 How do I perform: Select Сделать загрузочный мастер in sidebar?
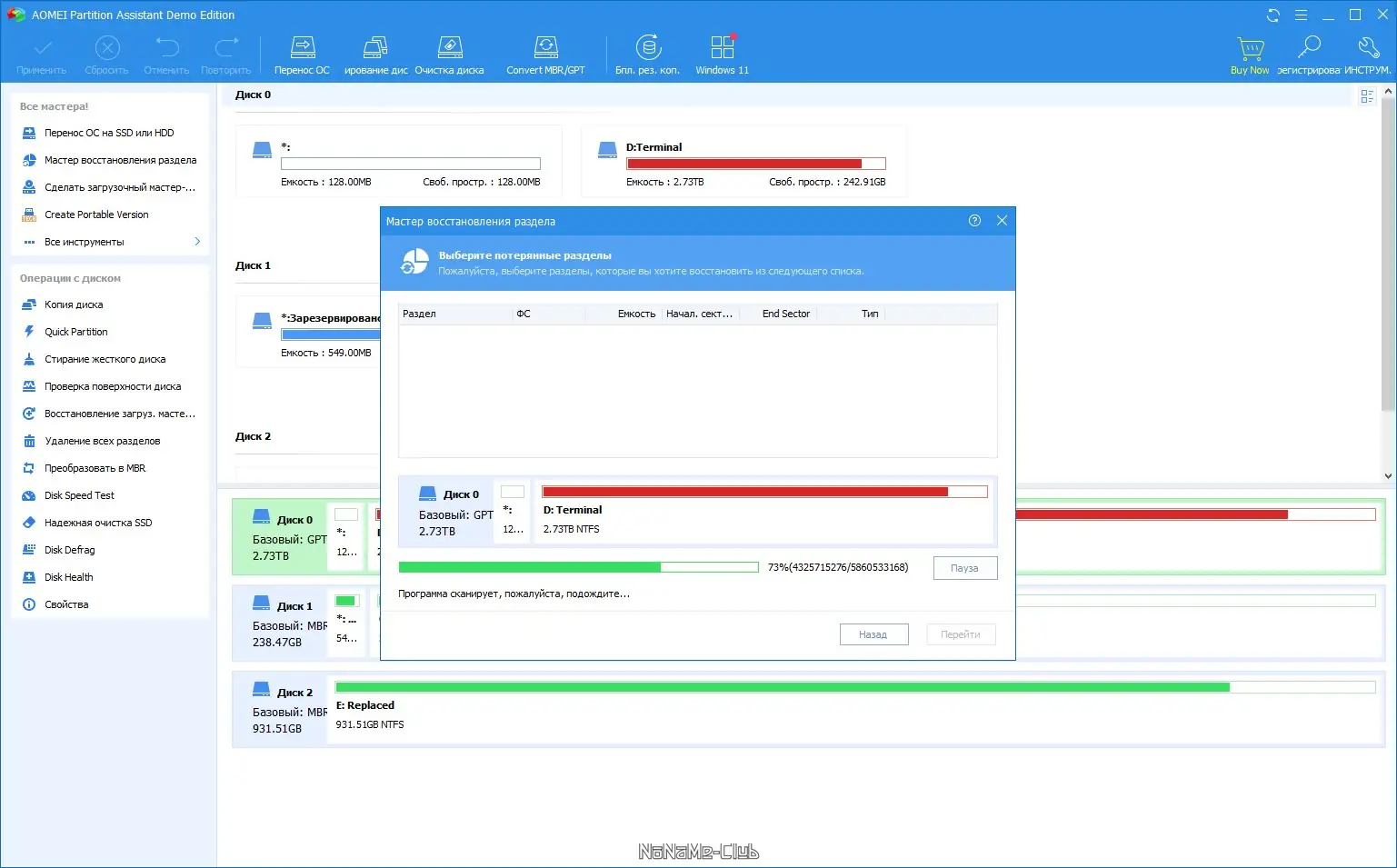coord(109,187)
